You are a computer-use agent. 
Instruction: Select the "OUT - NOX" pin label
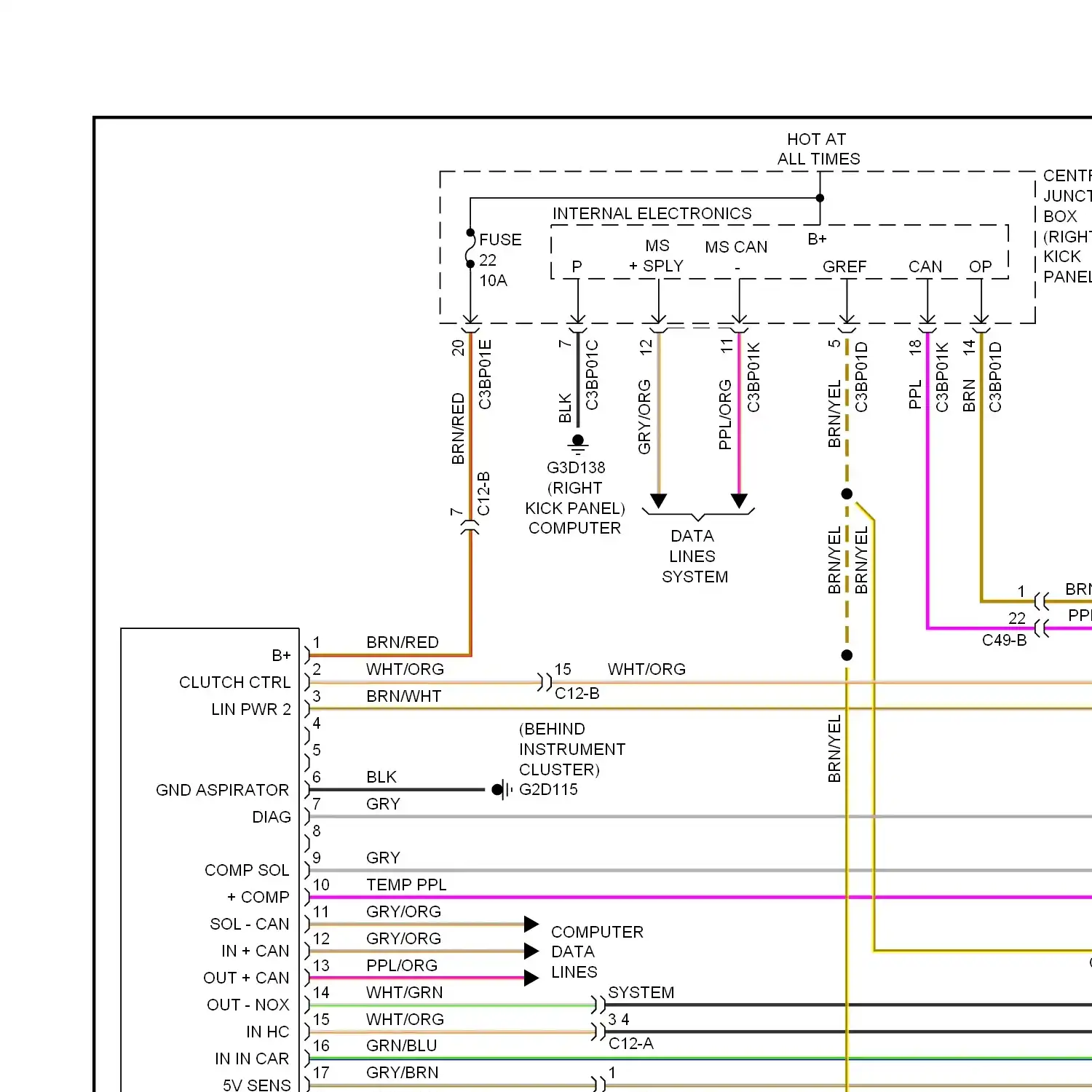coord(248,1005)
